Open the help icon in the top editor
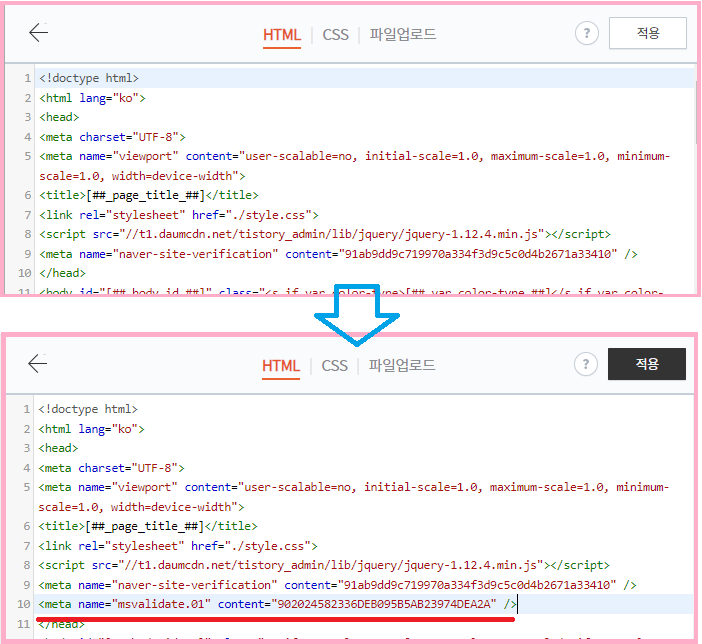 tap(586, 33)
